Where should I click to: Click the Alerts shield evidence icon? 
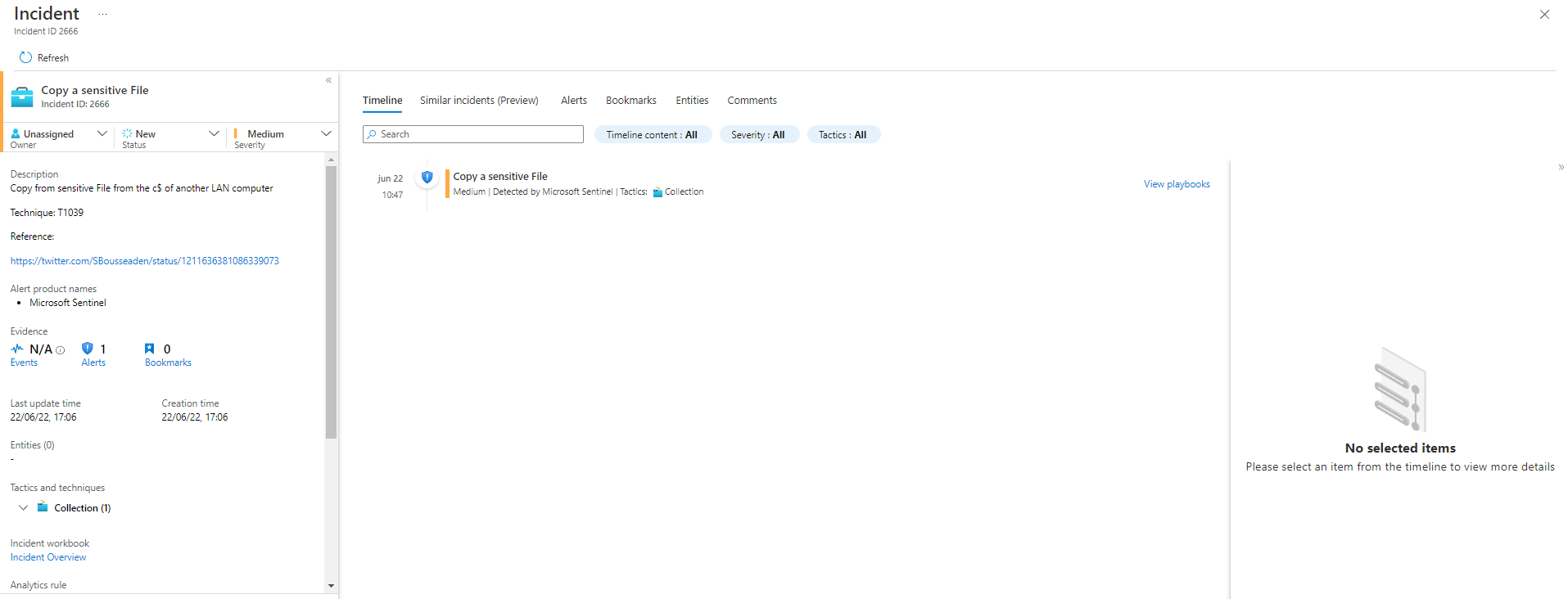[x=88, y=349]
